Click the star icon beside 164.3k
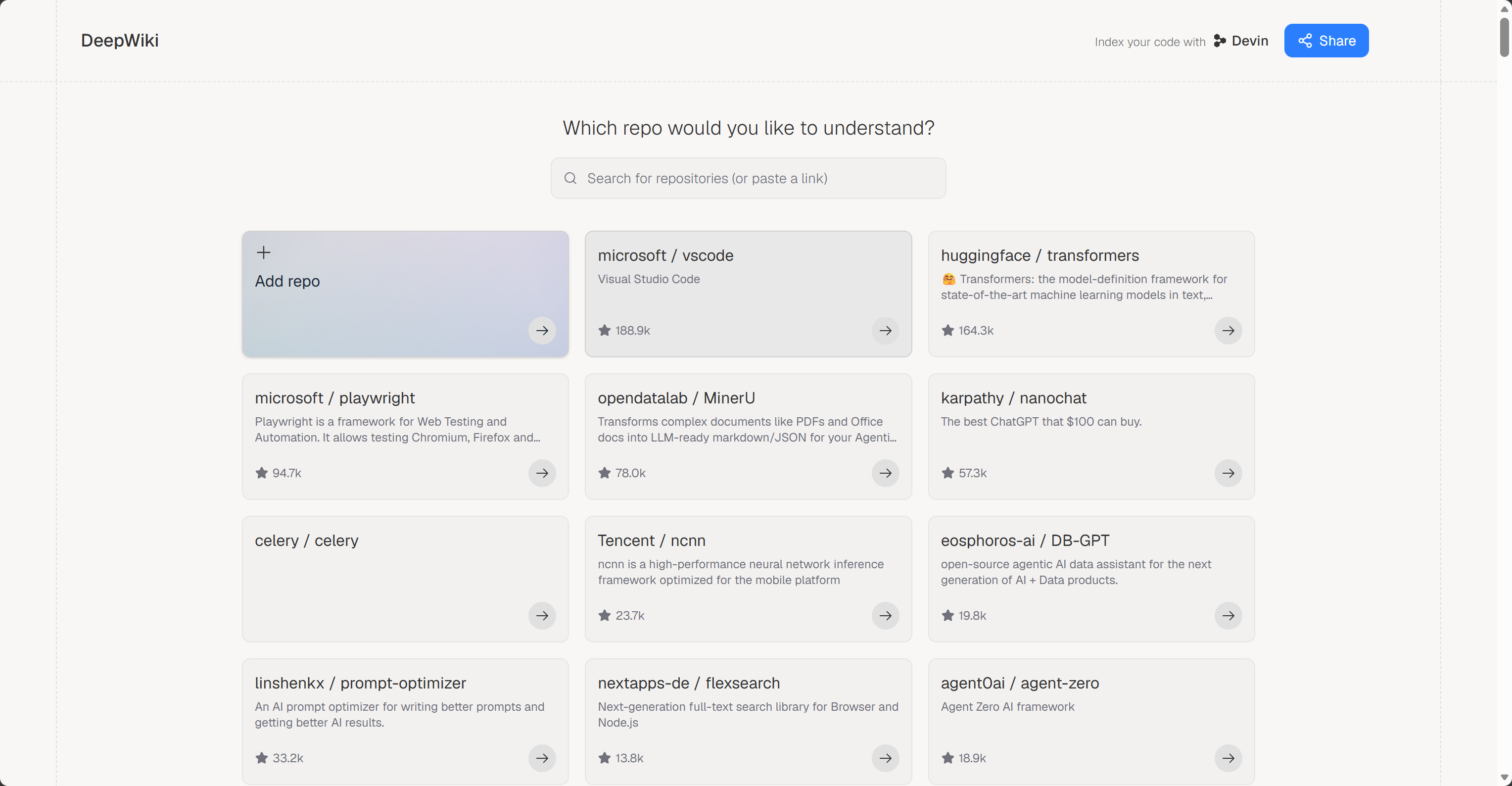1512x786 pixels. point(947,330)
